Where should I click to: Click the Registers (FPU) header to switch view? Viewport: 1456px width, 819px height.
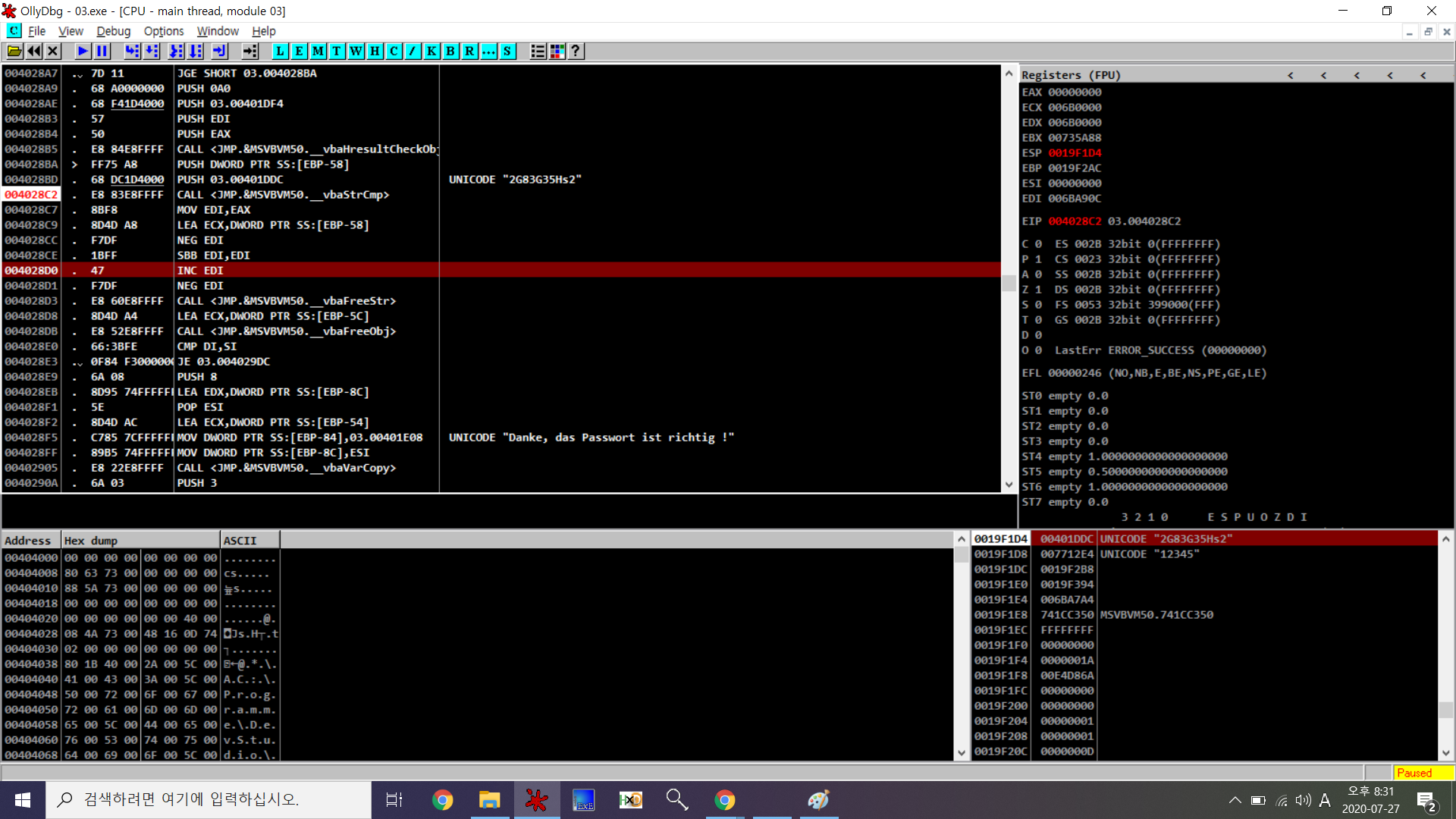pos(1070,75)
